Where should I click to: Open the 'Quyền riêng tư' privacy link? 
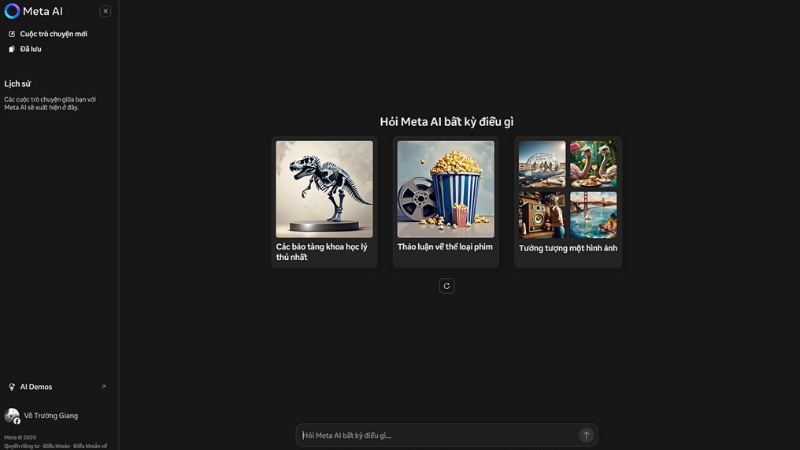(x=21, y=446)
